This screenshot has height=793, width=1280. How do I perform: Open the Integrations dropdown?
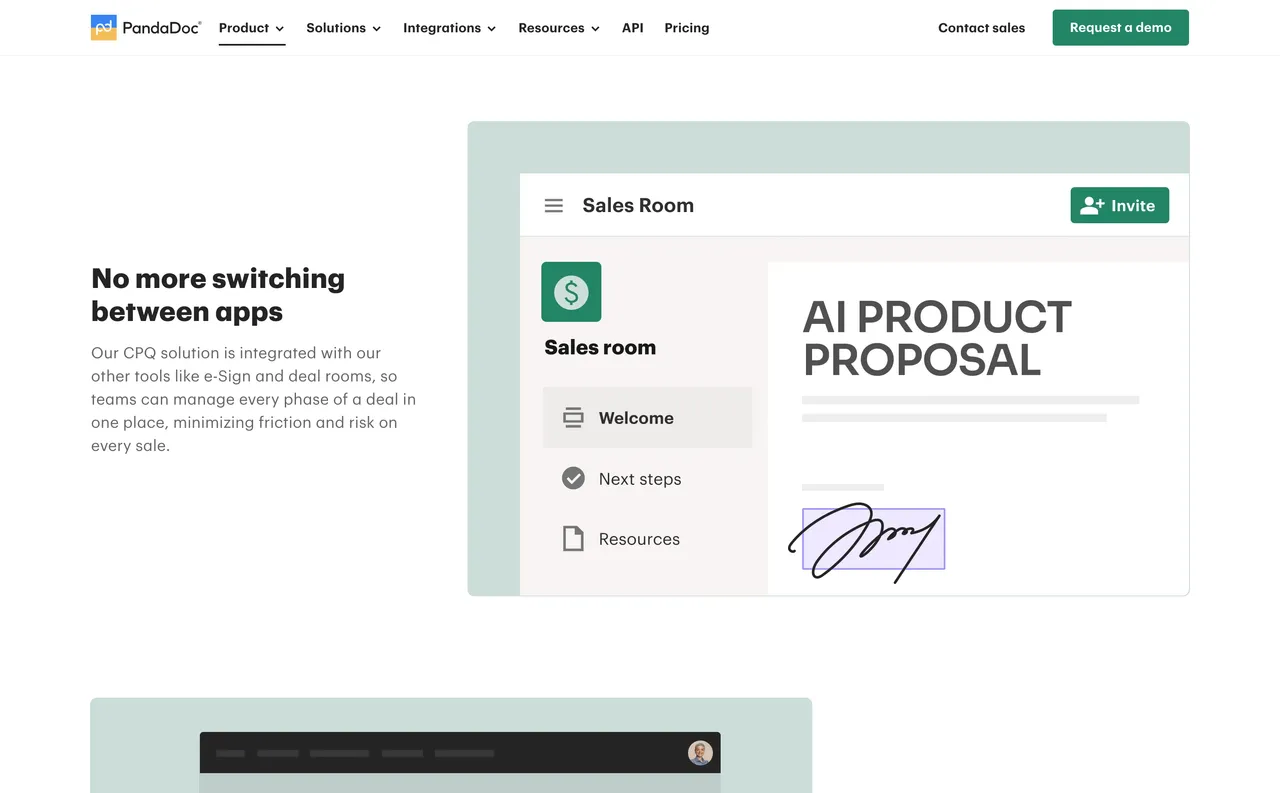(x=449, y=28)
